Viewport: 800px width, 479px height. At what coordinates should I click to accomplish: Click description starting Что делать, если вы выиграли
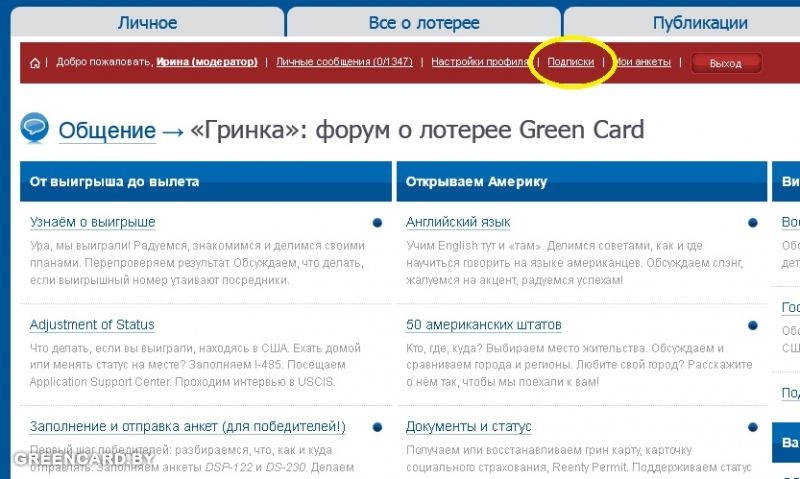(195, 365)
